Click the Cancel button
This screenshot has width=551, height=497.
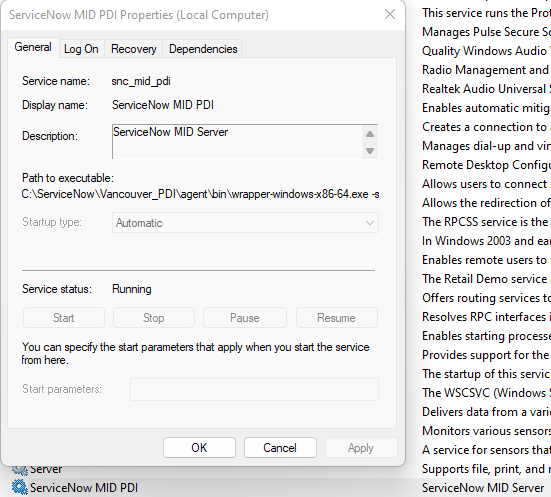(x=280, y=447)
